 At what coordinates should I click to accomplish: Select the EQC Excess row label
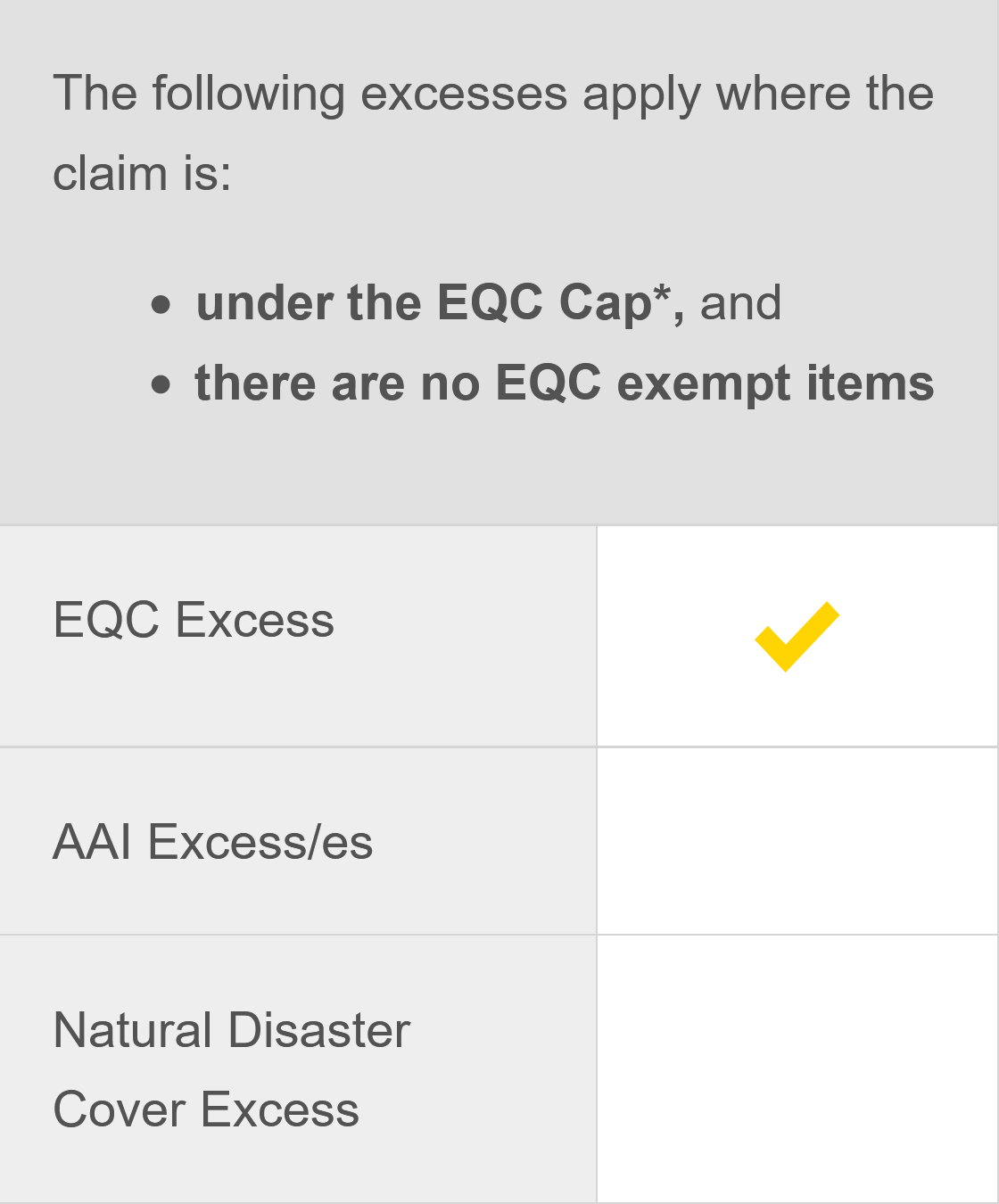point(194,620)
